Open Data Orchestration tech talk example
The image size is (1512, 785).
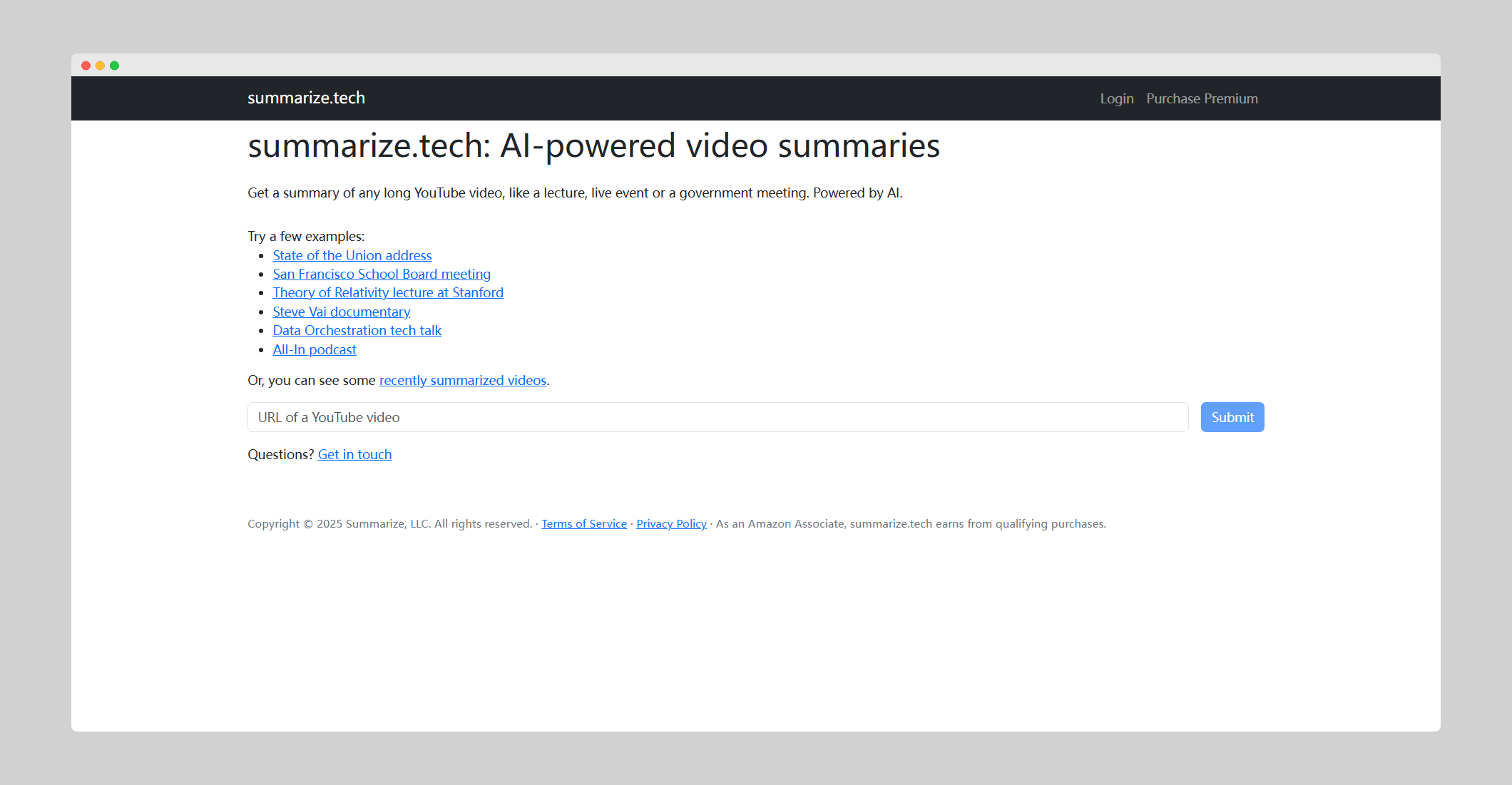pos(357,330)
